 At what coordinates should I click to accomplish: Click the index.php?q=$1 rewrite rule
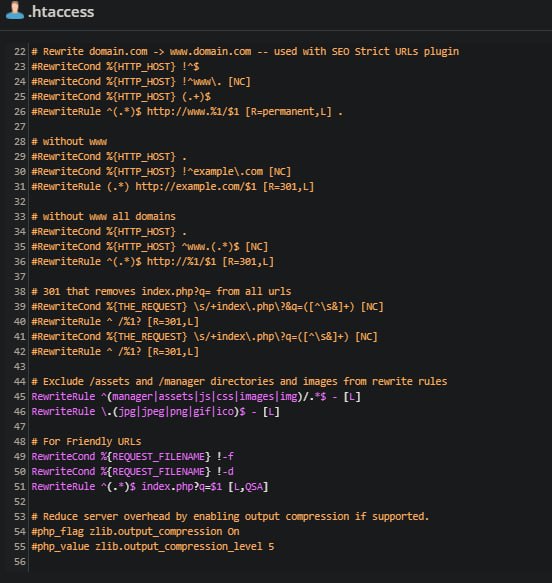point(150,487)
